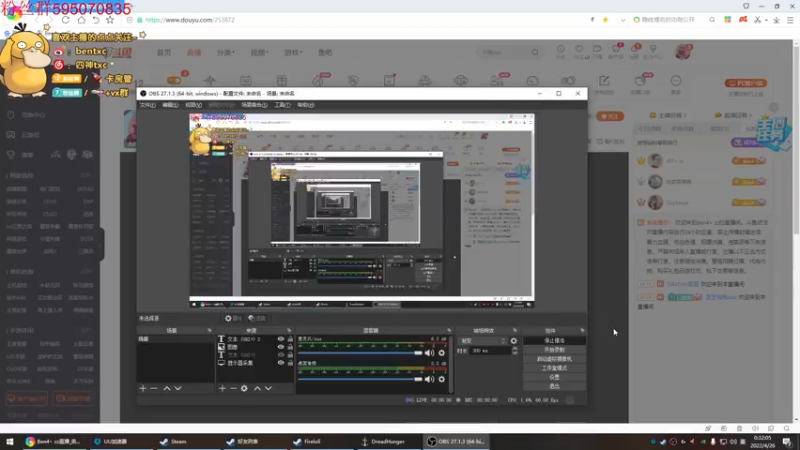Image resolution: width=800 pixels, height=450 pixels.
Task: Open transition properties gear in Scene Transitions panel
Action: pos(514,341)
